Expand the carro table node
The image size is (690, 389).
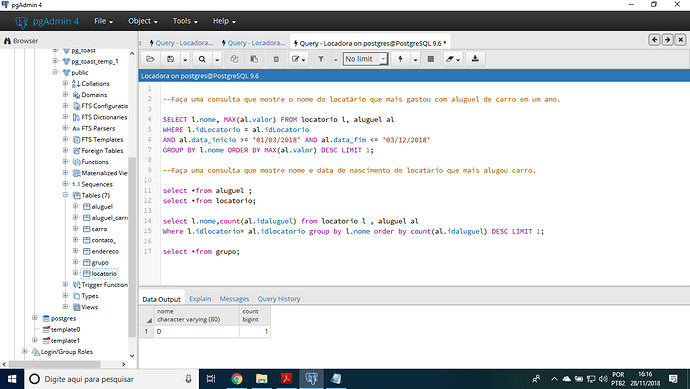[75, 228]
